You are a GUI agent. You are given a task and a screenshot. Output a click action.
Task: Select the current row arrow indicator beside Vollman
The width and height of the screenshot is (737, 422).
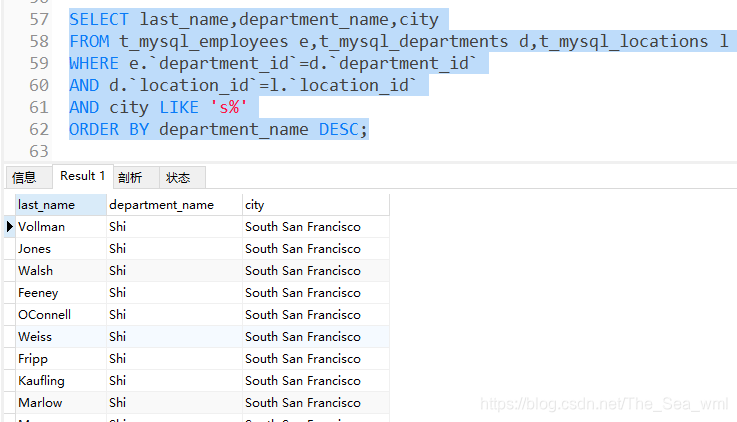[9, 227]
